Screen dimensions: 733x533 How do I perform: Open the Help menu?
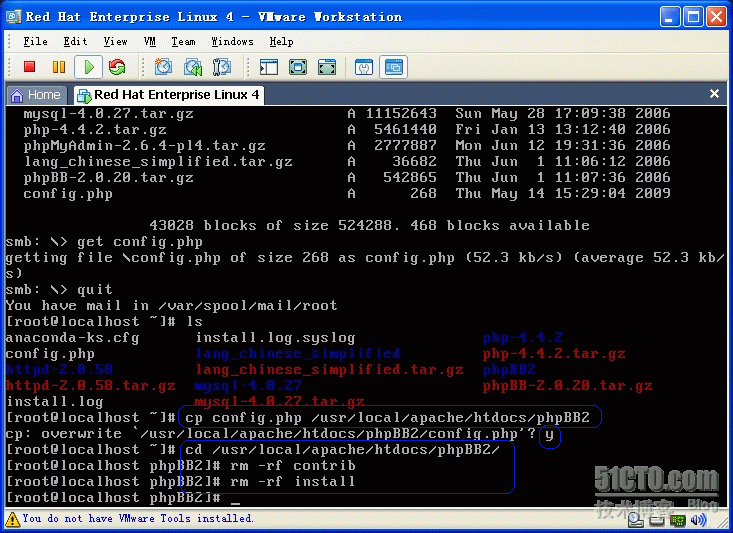[x=281, y=42]
